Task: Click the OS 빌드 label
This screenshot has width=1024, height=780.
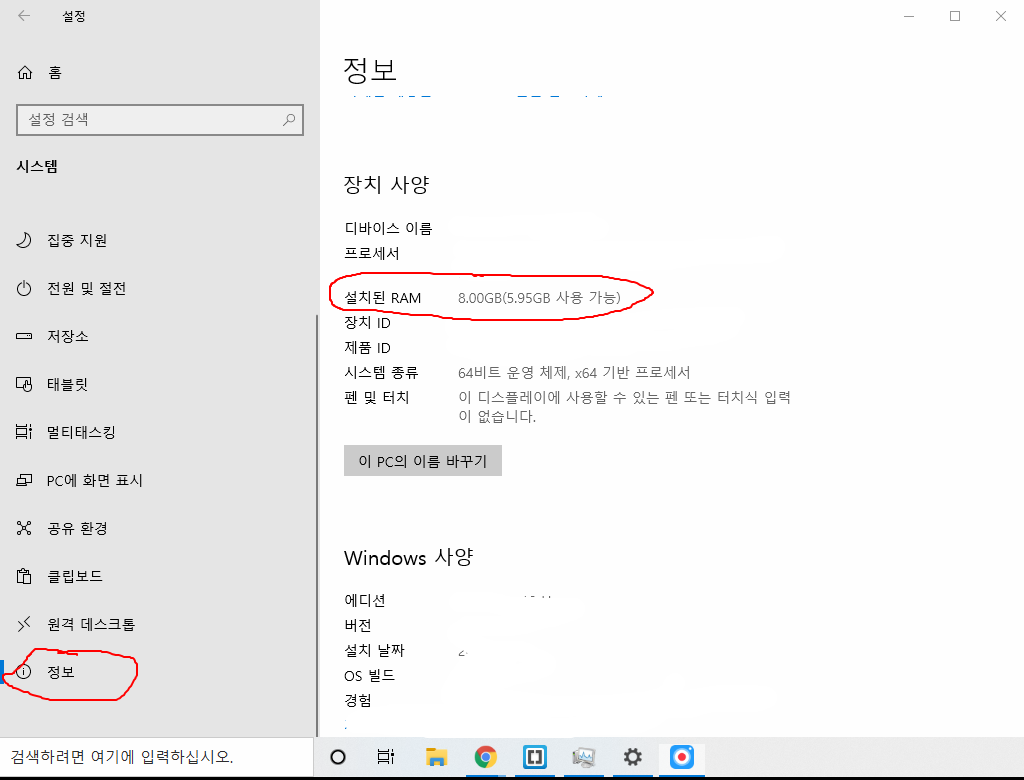Action: [x=369, y=675]
